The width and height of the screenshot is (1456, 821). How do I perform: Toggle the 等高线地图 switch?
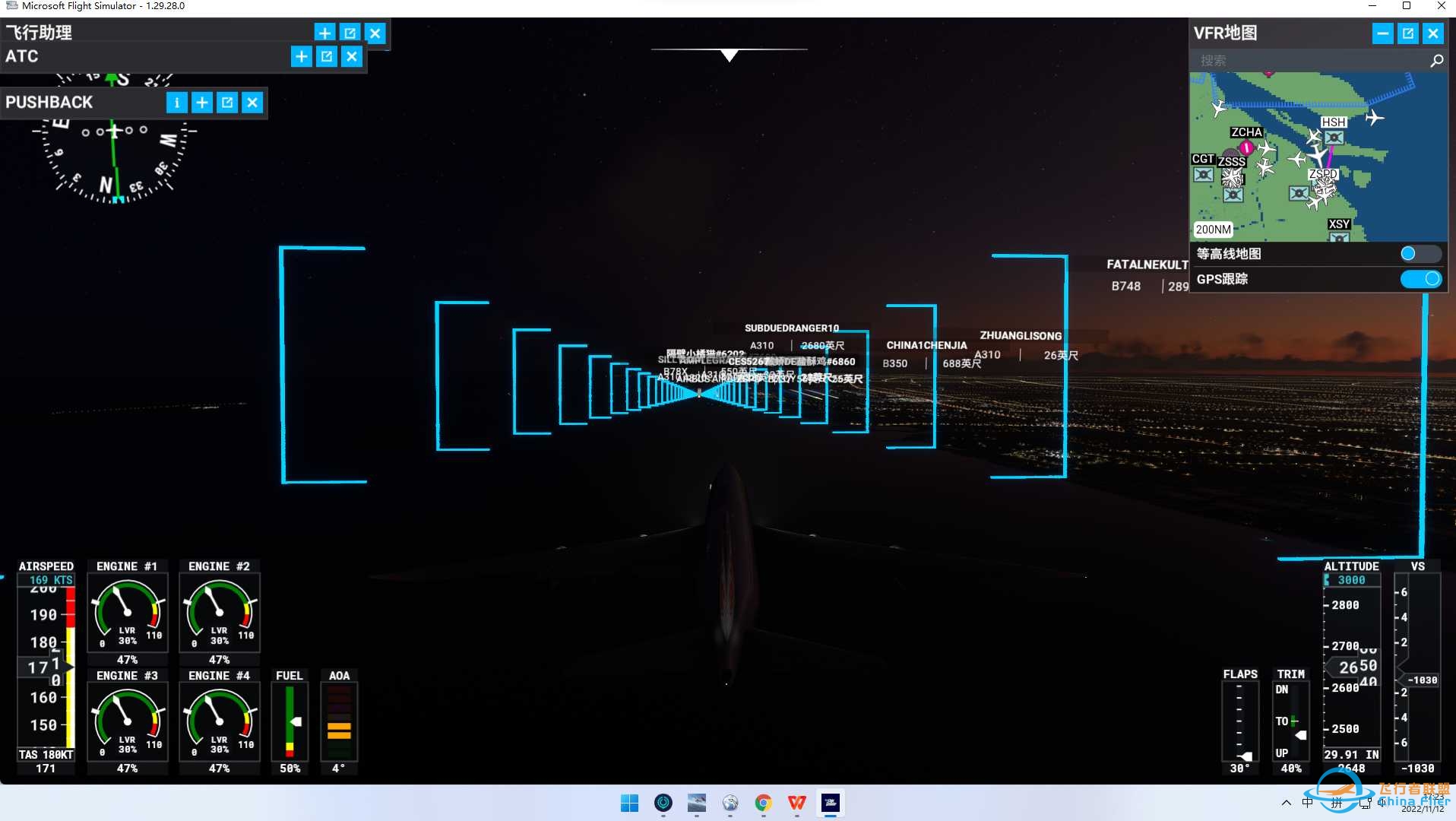[1420, 254]
